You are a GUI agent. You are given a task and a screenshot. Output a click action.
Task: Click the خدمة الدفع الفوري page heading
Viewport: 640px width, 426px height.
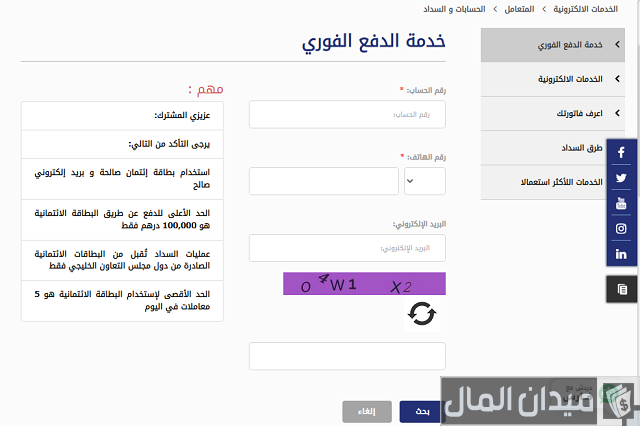373,42
